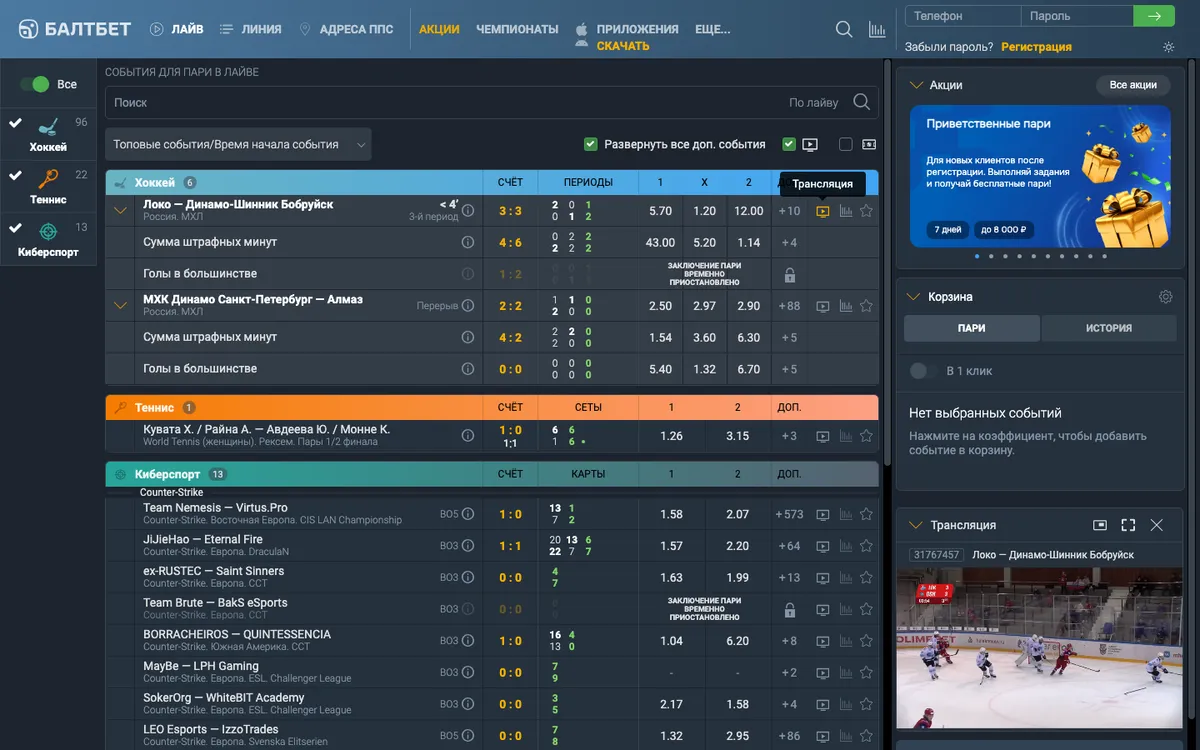Viewport: 1200px width, 750px height.
Task: Add Локо — Динамо-Шинник match to favorites star
Action: [866, 211]
